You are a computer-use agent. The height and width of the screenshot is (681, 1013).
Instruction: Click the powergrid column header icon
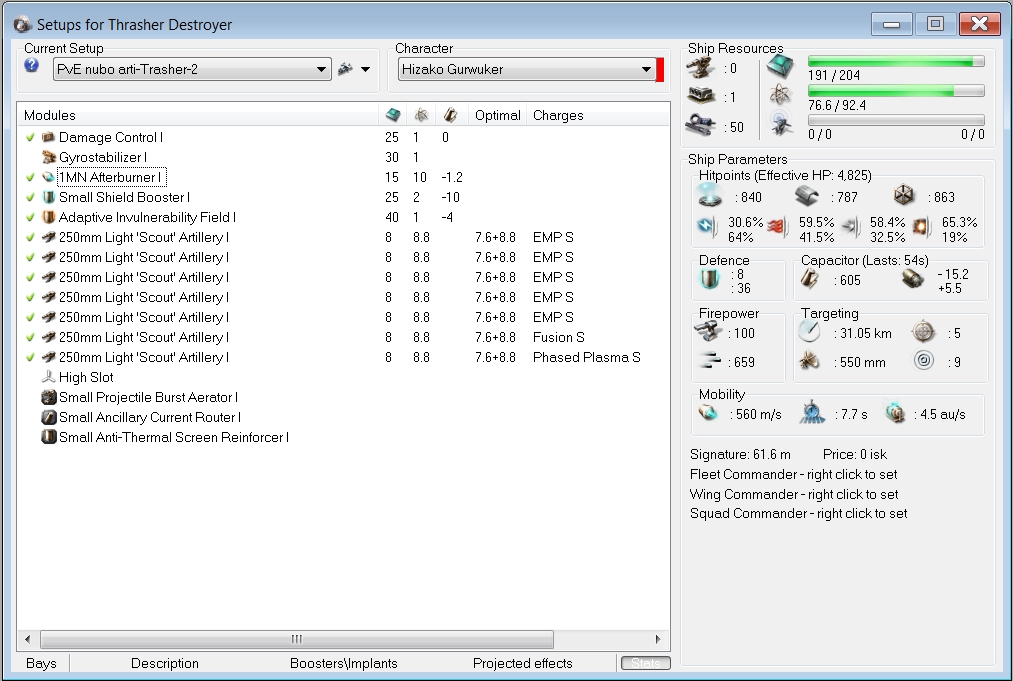point(421,115)
